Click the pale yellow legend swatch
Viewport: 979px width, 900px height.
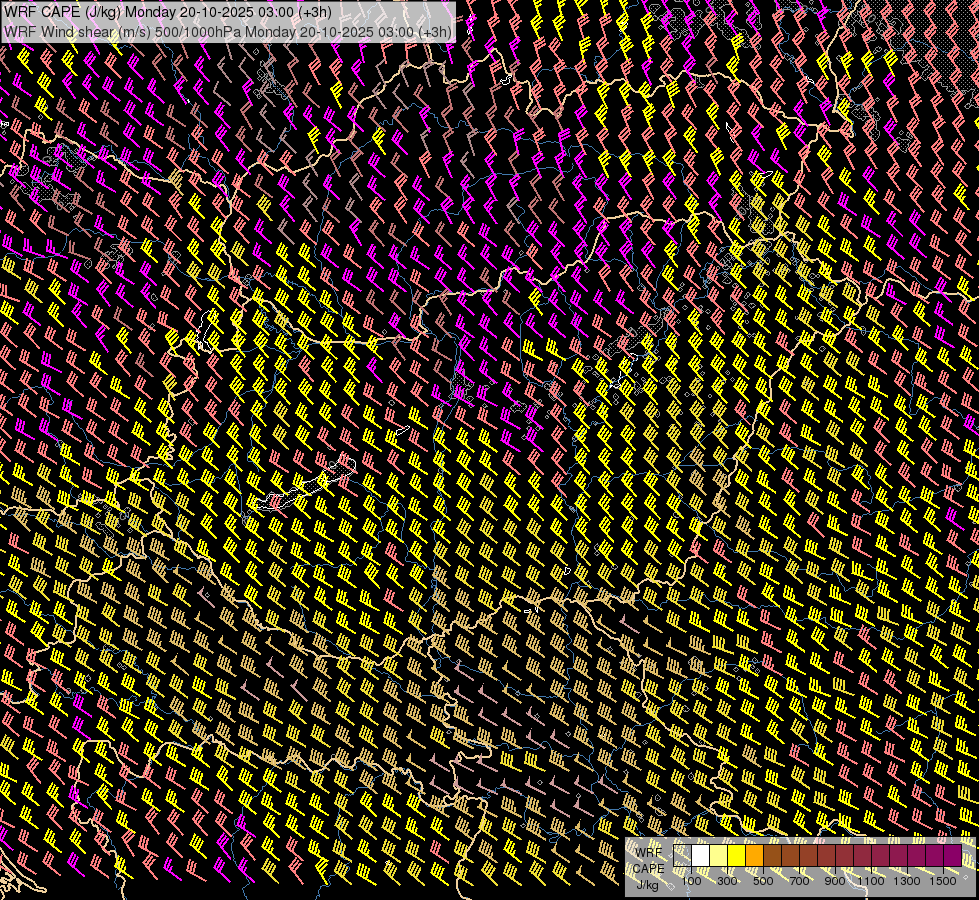[719, 856]
